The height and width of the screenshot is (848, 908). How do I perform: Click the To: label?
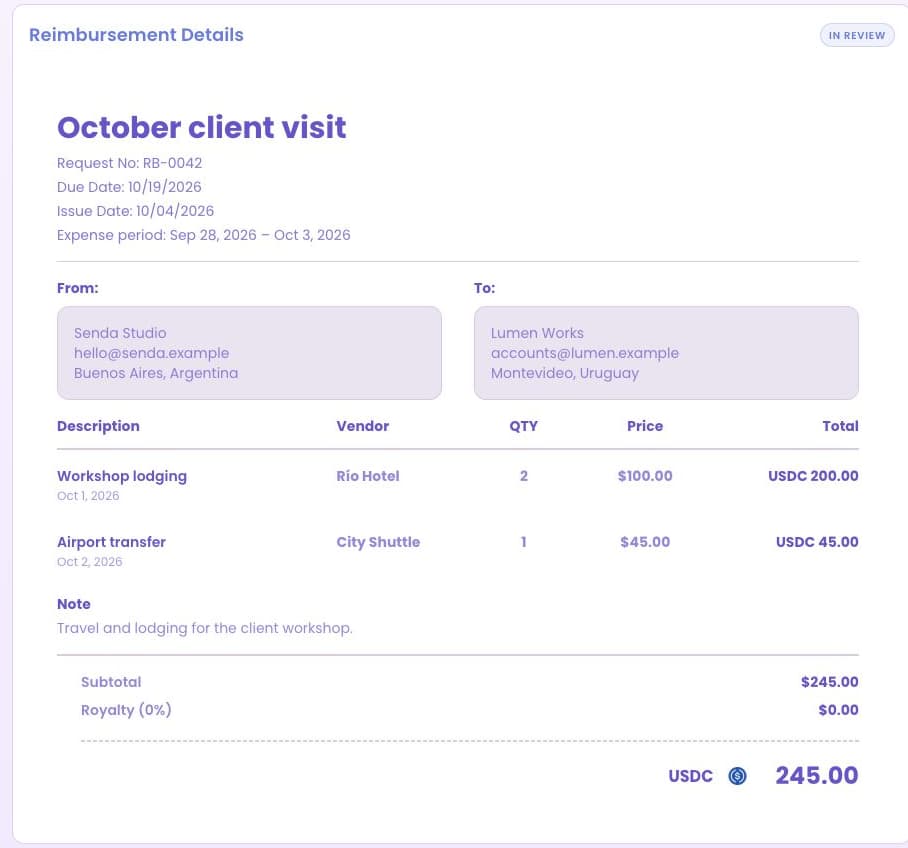pyautogui.click(x=484, y=288)
